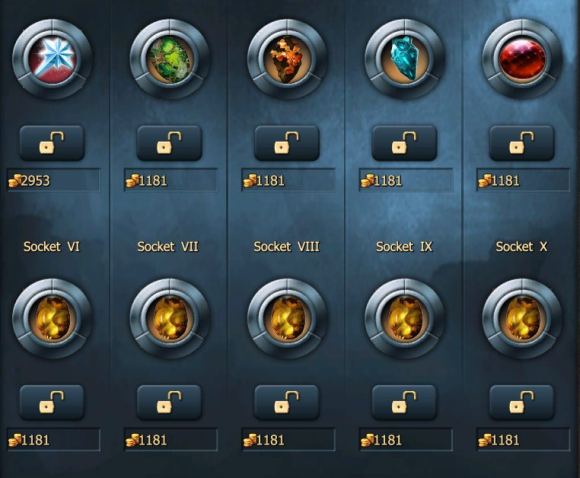Select the amber gem in Socket X

click(522, 319)
